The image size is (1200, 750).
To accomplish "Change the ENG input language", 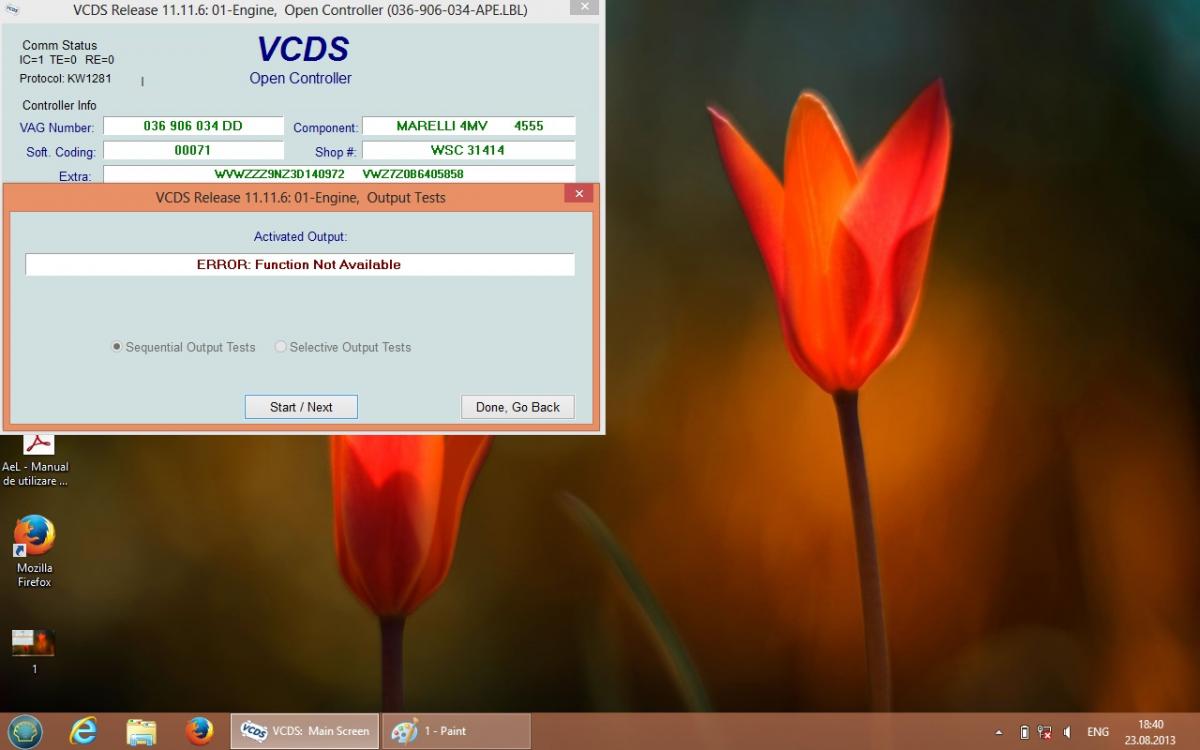I will coord(1098,732).
